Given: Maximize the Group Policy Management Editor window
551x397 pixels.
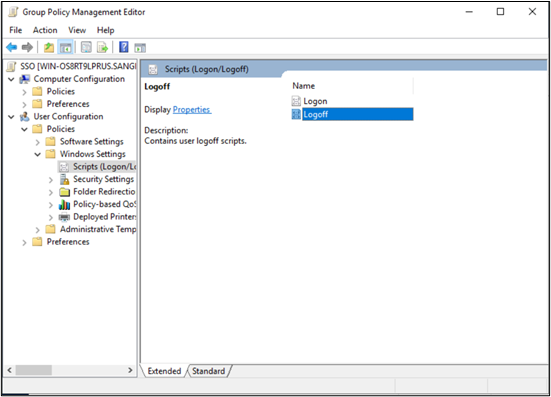Looking at the screenshot, I should [500, 12].
